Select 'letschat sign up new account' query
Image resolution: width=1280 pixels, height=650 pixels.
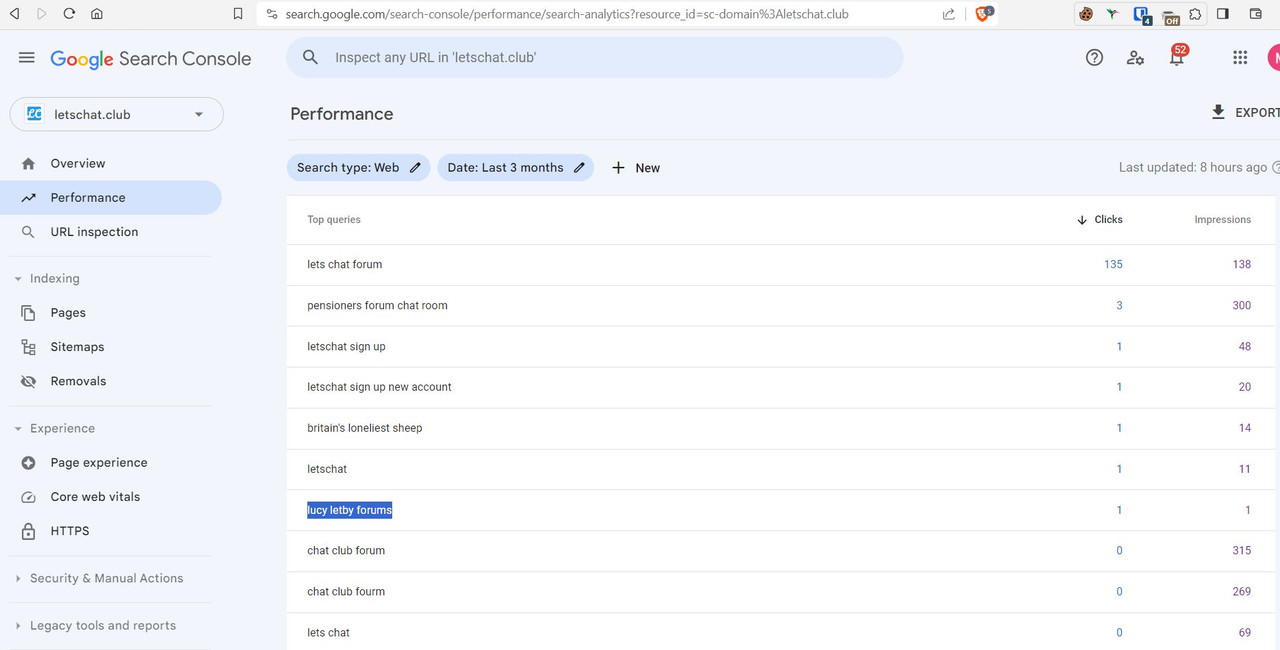pyautogui.click(x=379, y=387)
